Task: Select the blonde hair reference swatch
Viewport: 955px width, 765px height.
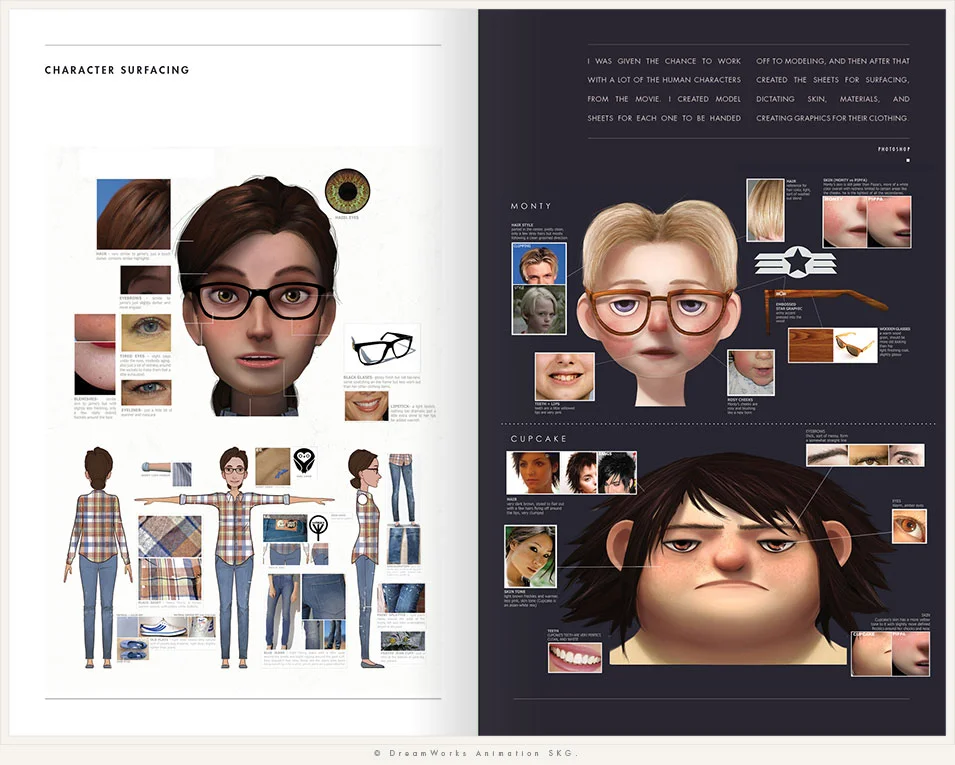Action: 766,210
